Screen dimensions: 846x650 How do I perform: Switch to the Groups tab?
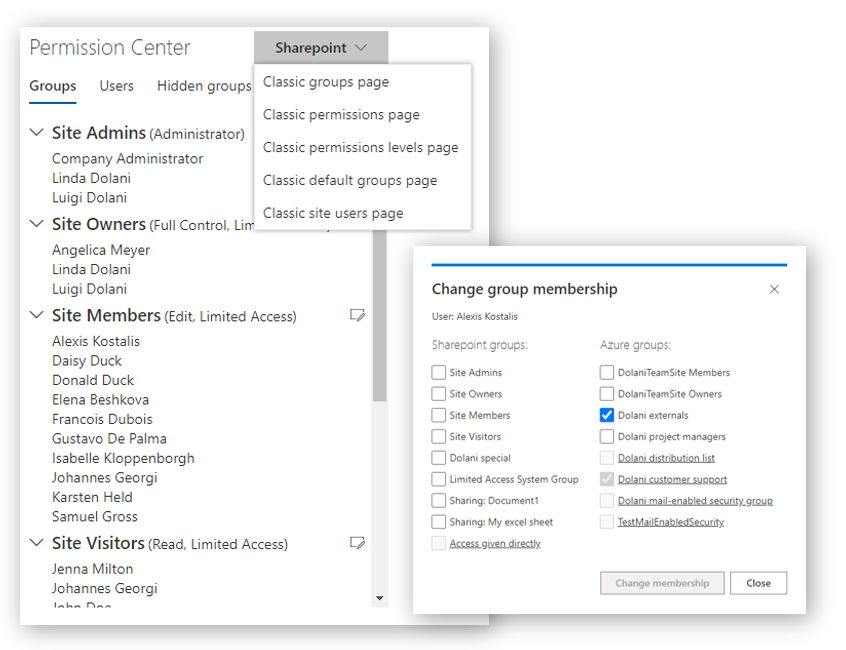click(53, 86)
